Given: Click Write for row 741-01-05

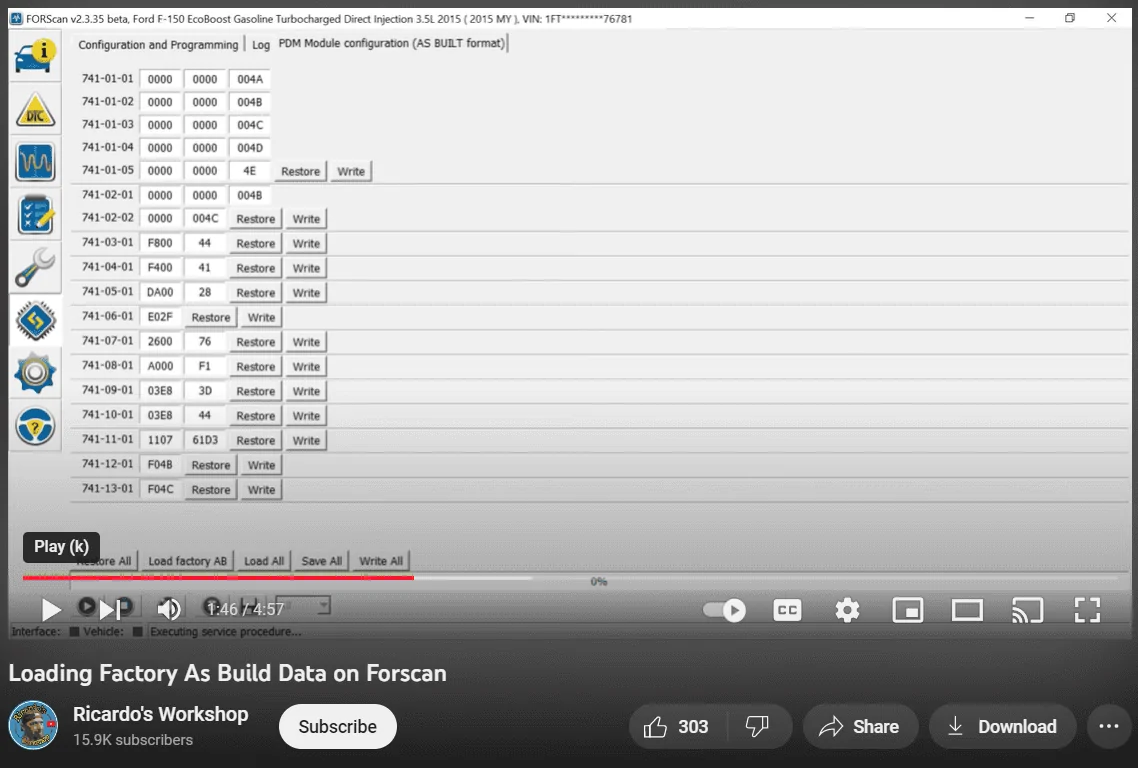Looking at the screenshot, I should pos(351,171).
